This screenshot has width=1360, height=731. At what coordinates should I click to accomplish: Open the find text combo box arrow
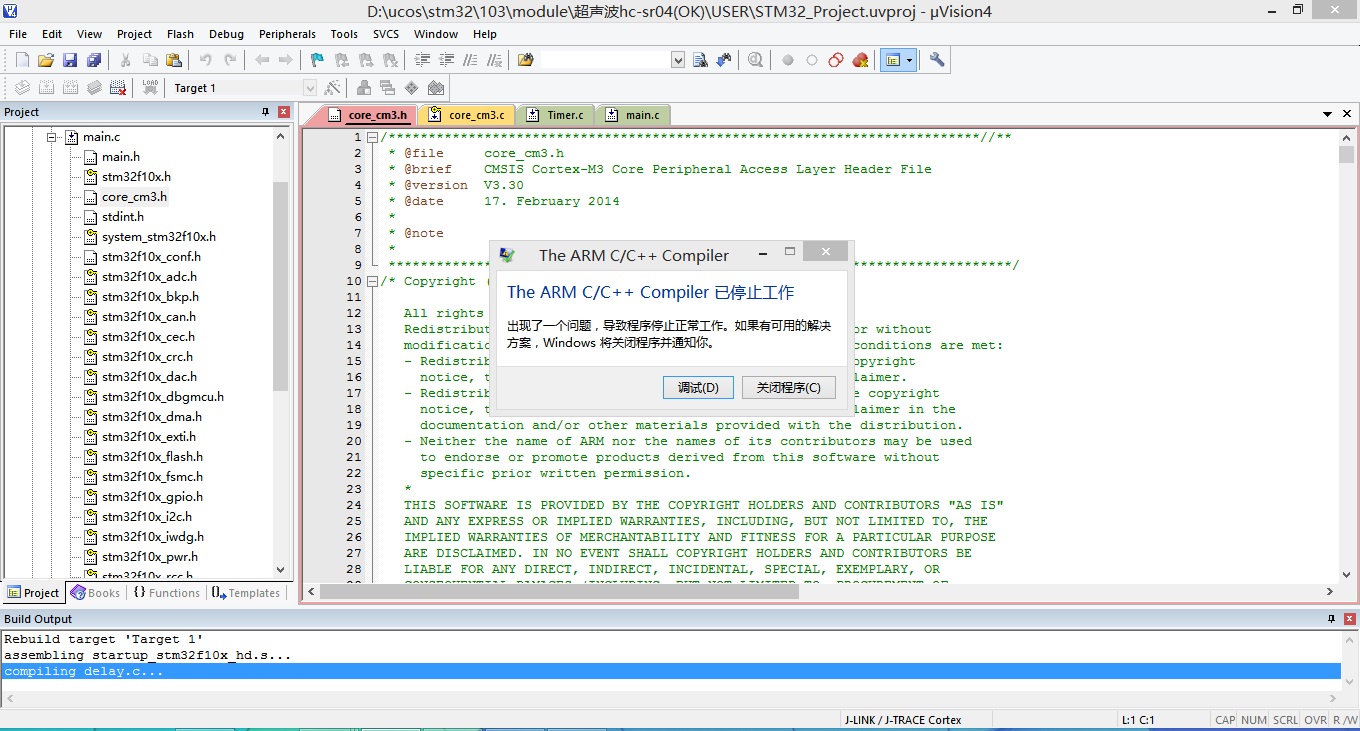click(678, 60)
